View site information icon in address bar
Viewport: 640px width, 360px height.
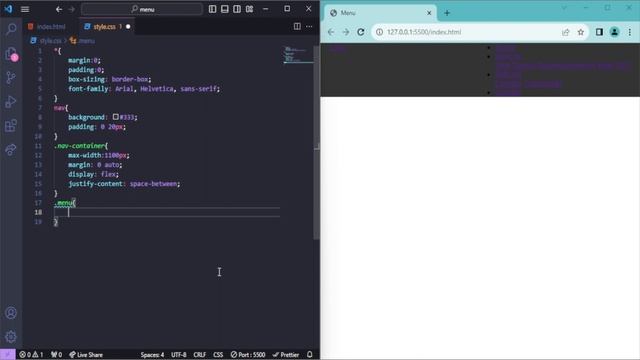tap(379, 32)
